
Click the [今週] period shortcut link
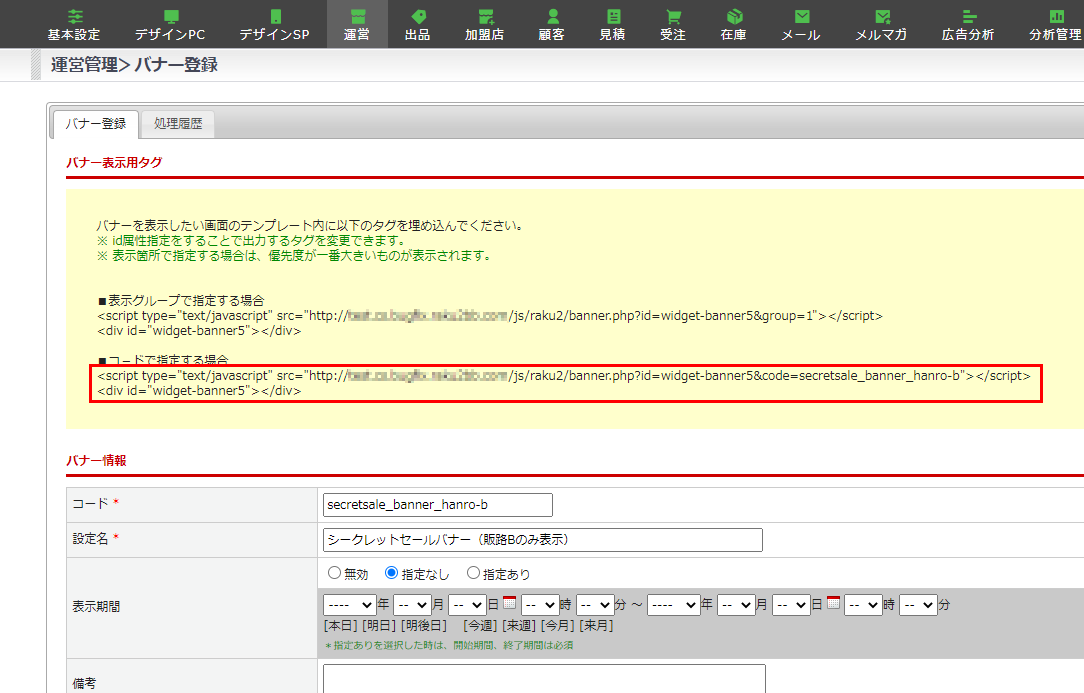click(x=481, y=626)
